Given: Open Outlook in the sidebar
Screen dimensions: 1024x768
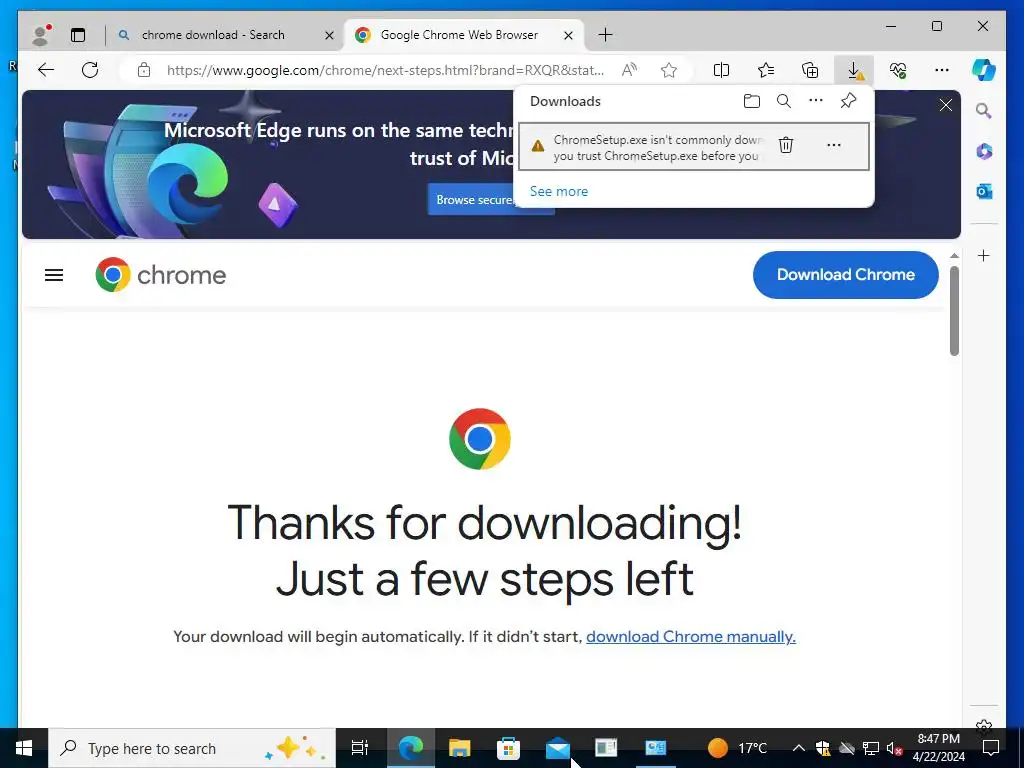Looking at the screenshot, I should (x=984, y=191).
